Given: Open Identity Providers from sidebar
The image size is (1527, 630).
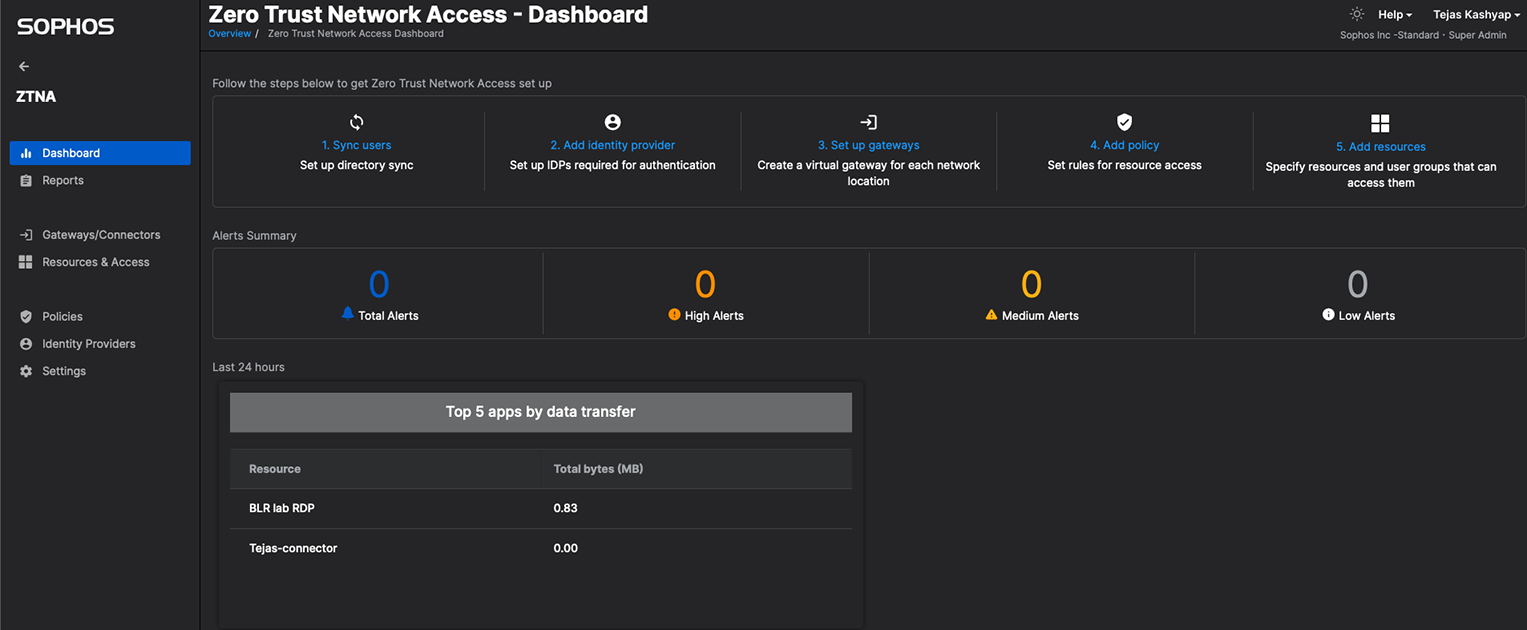Looking at the screenshot, I should coord(88,344).
